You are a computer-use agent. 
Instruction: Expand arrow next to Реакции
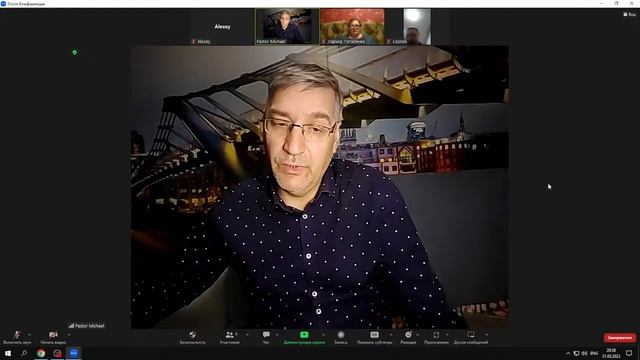pyautogui.click(x=418, y=335)
